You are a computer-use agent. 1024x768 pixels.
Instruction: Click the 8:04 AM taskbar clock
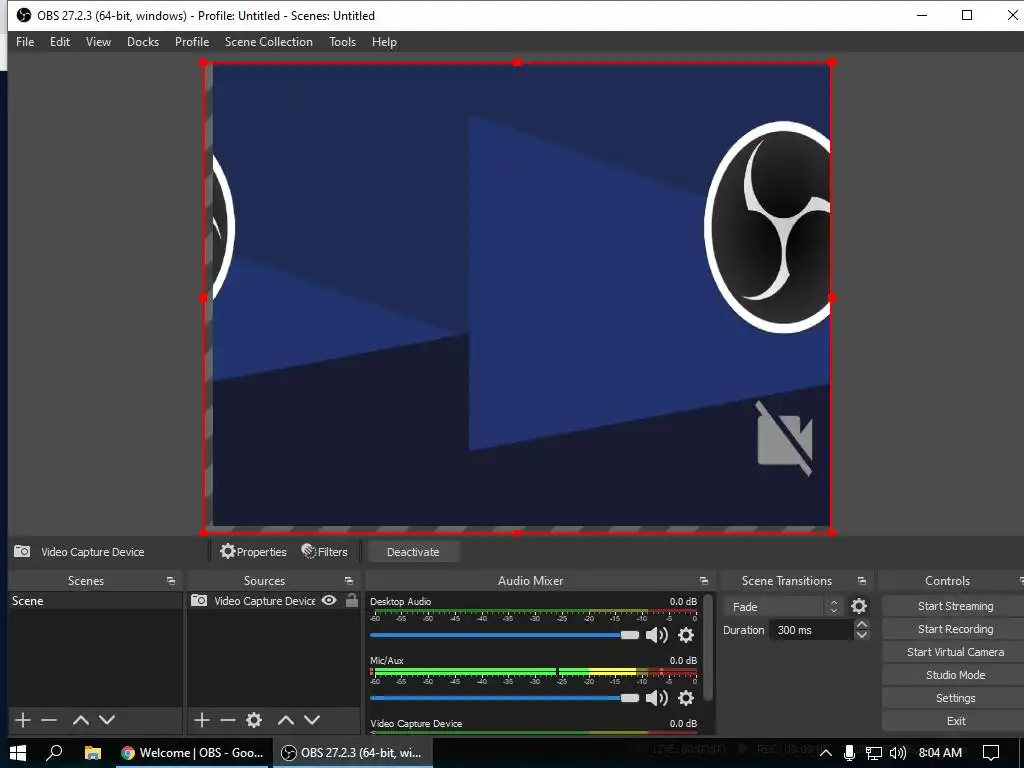[940, 753]
